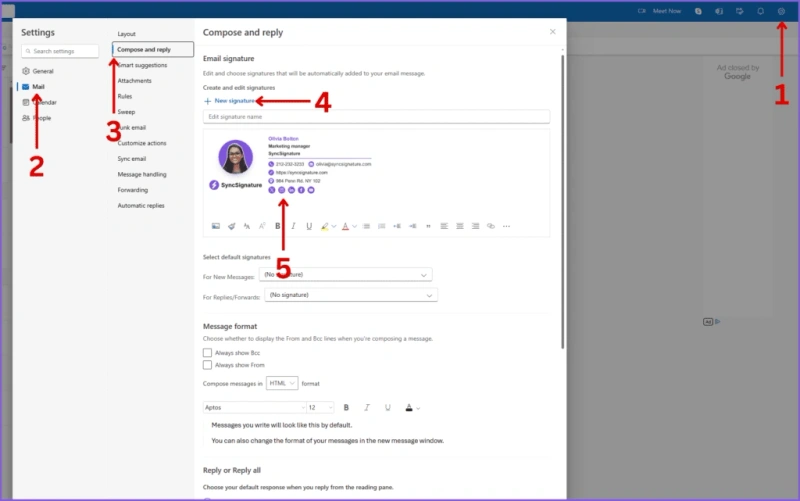Expand signature font color options arrow

pos(355,226)
